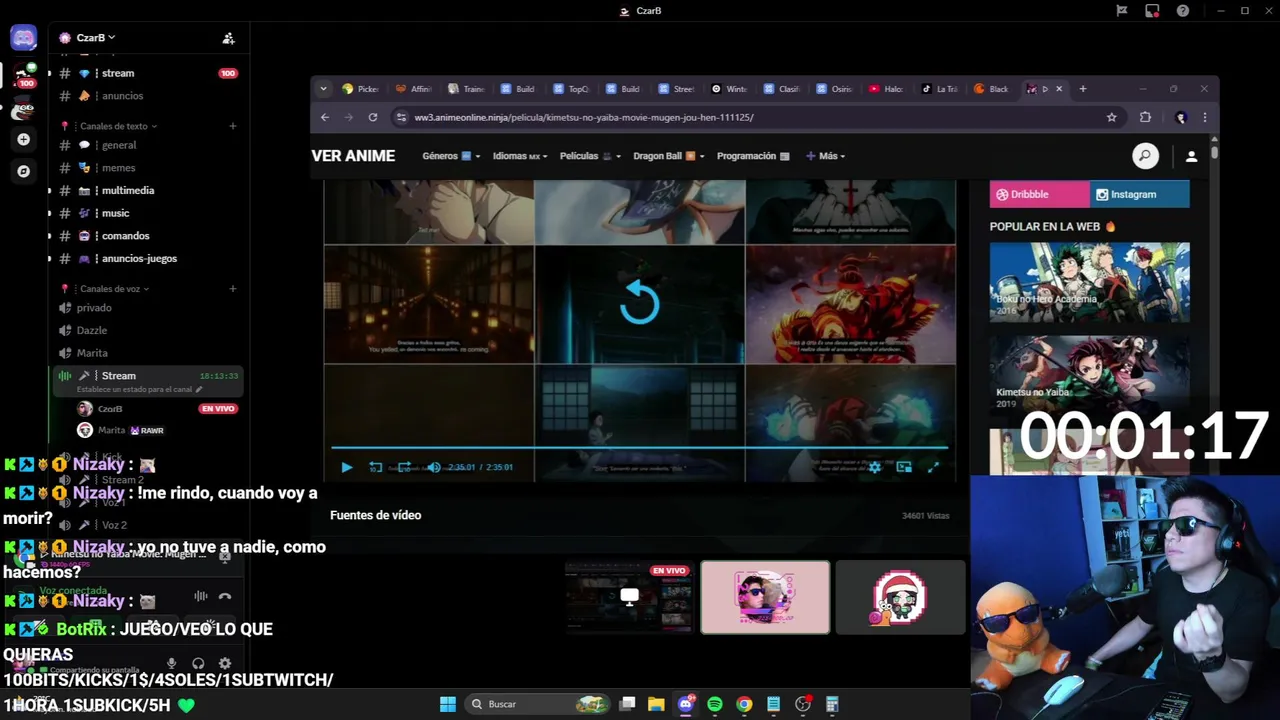Toggle Discord headphone deafen

click(x=198, y=663)
